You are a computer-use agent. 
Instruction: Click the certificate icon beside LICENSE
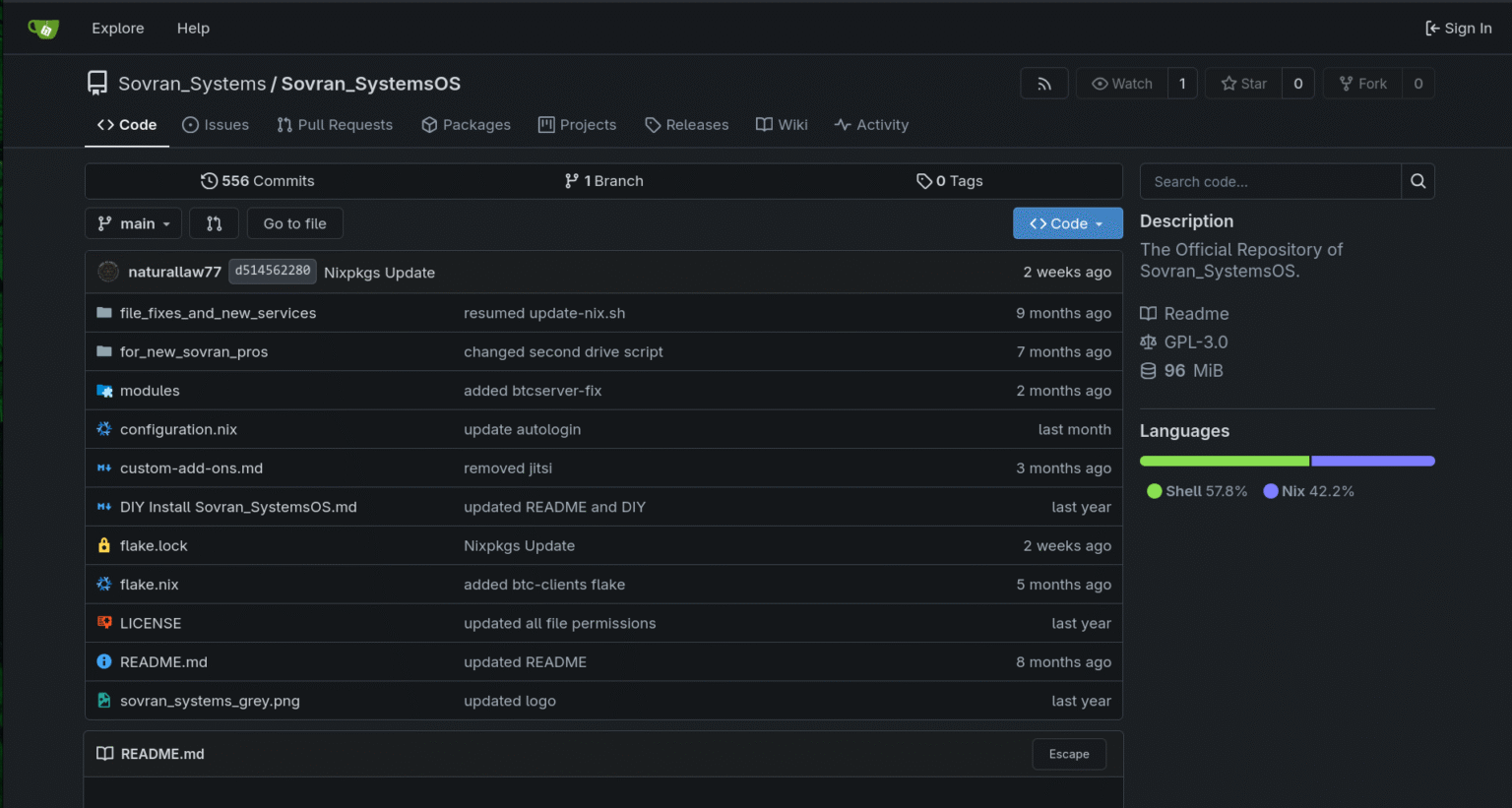point(104,623)
